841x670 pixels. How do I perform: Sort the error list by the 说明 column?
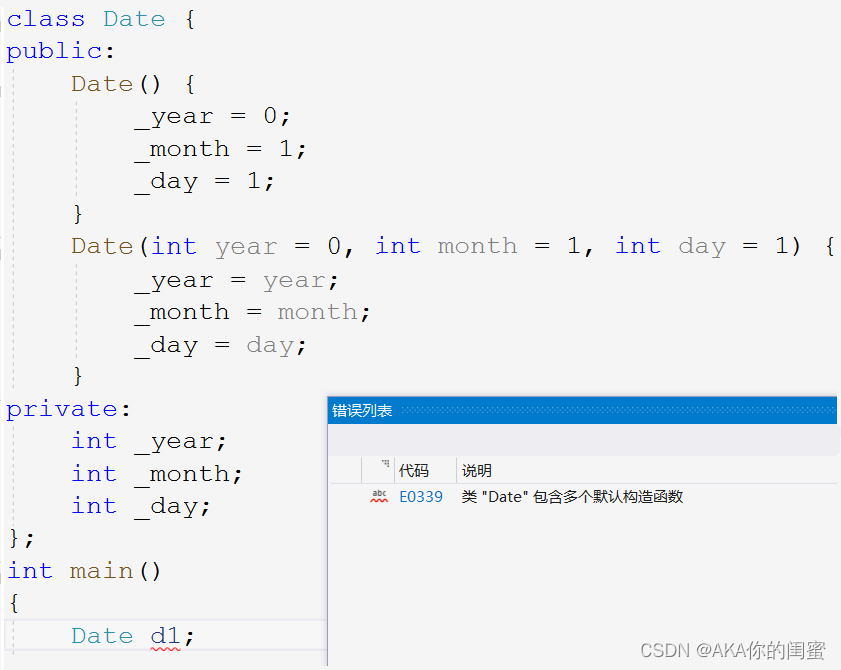(x=476, y=470)
